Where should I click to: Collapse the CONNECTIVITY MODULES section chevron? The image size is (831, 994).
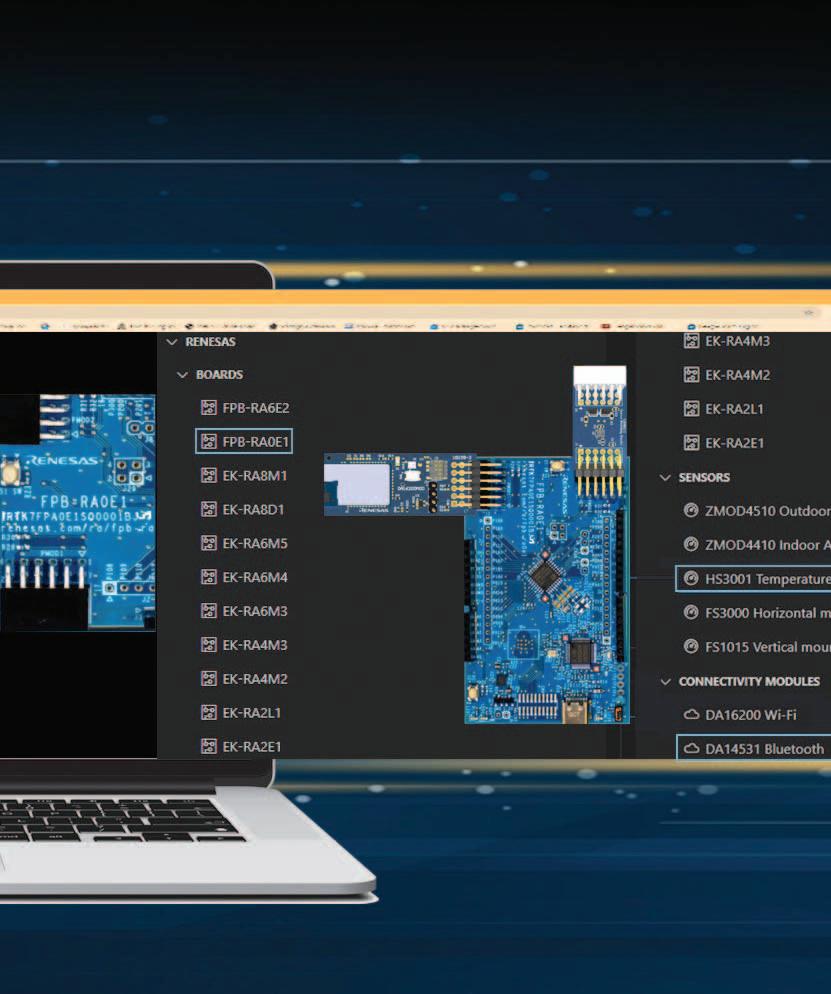pos(665,682)
